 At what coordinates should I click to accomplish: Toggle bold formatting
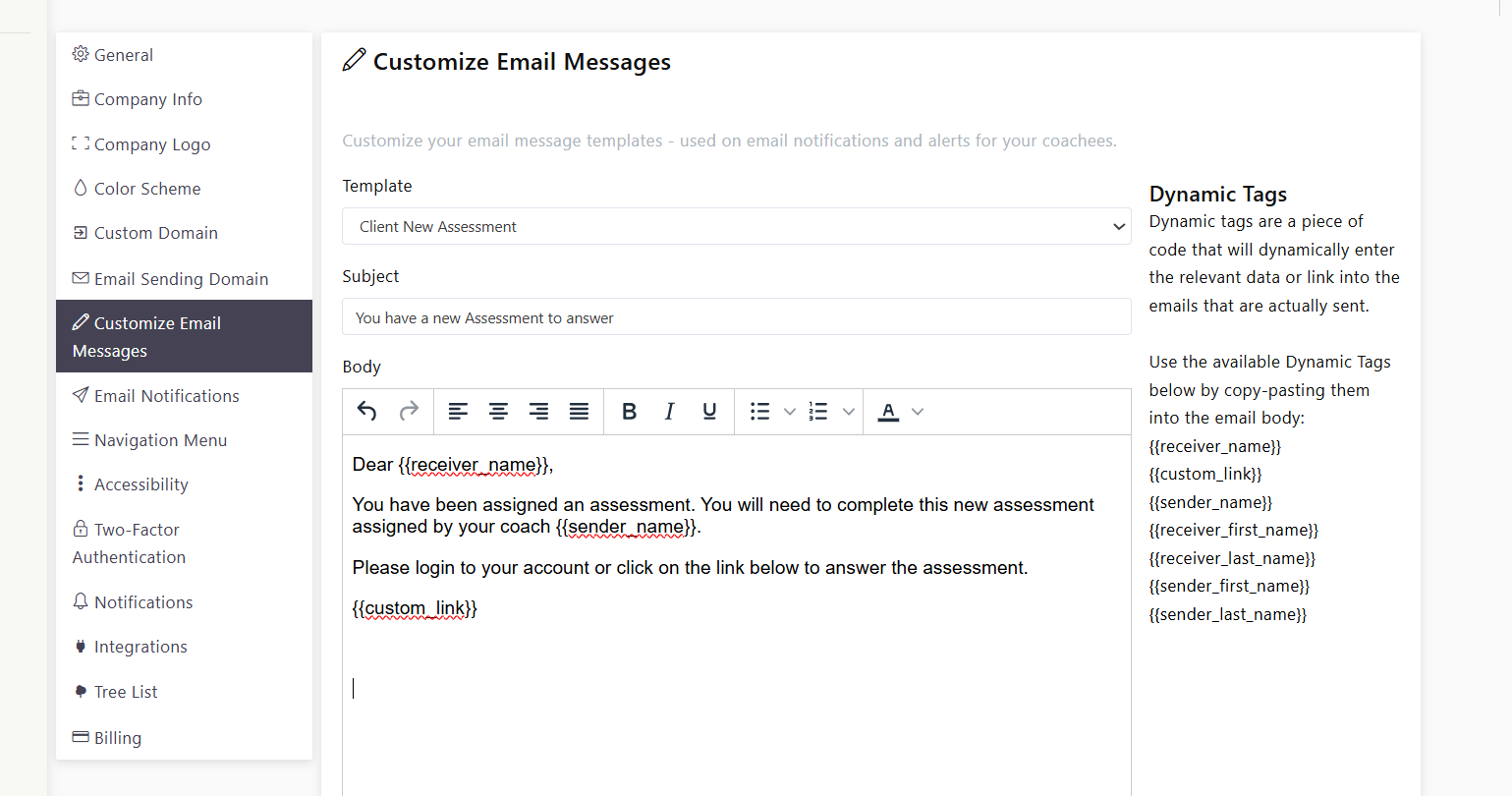point(630,412)
